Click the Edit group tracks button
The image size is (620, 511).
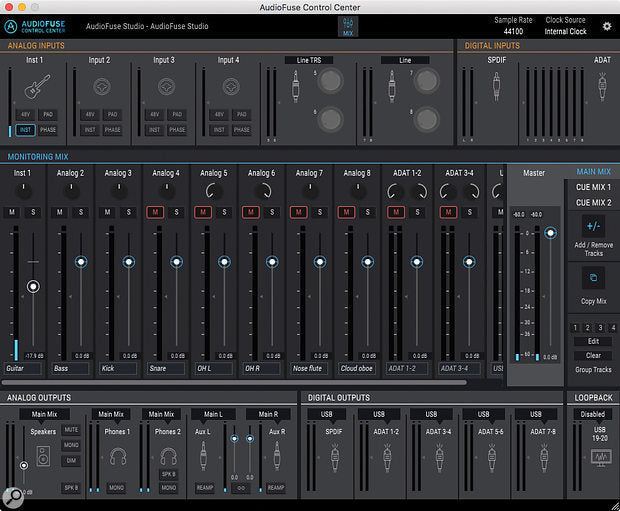click(x=593, y=341)
